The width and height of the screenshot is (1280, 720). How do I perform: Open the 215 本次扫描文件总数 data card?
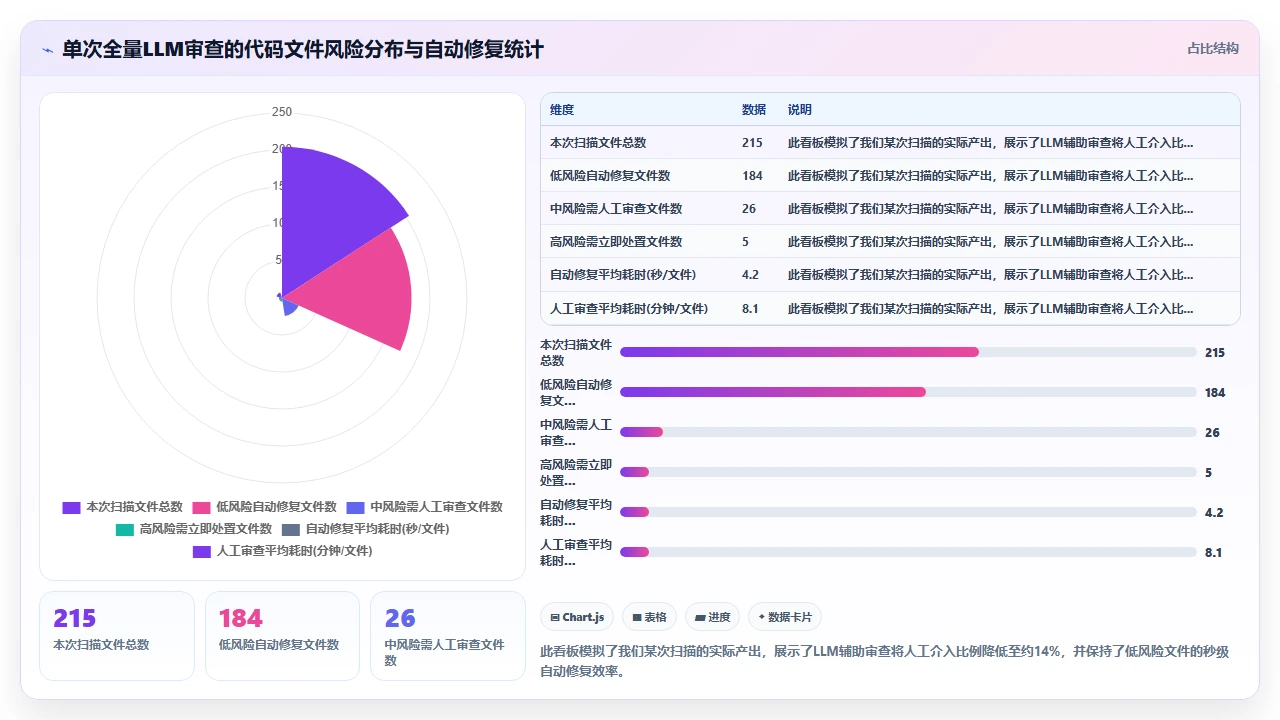pos(117,636)
